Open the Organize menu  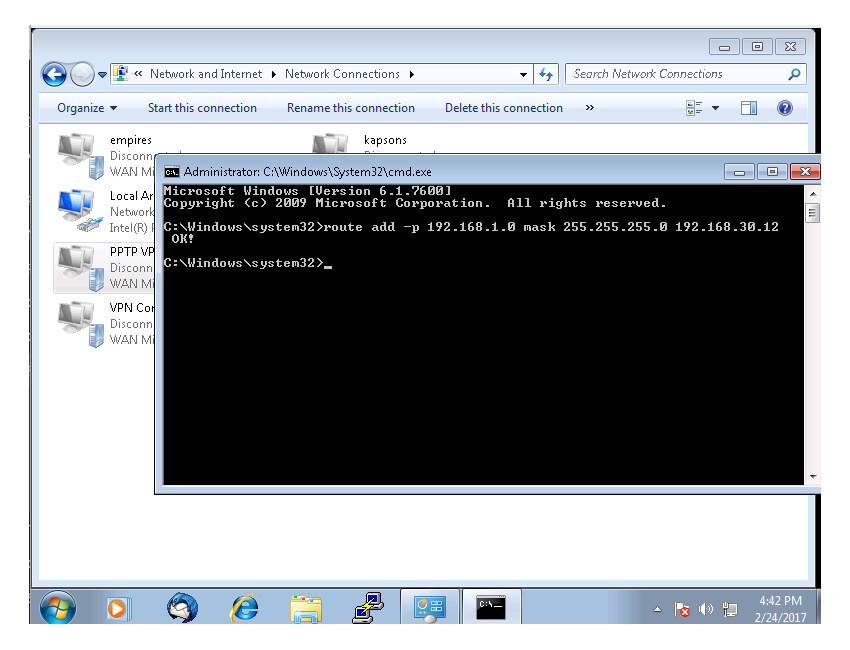click(x=87, y=108)
